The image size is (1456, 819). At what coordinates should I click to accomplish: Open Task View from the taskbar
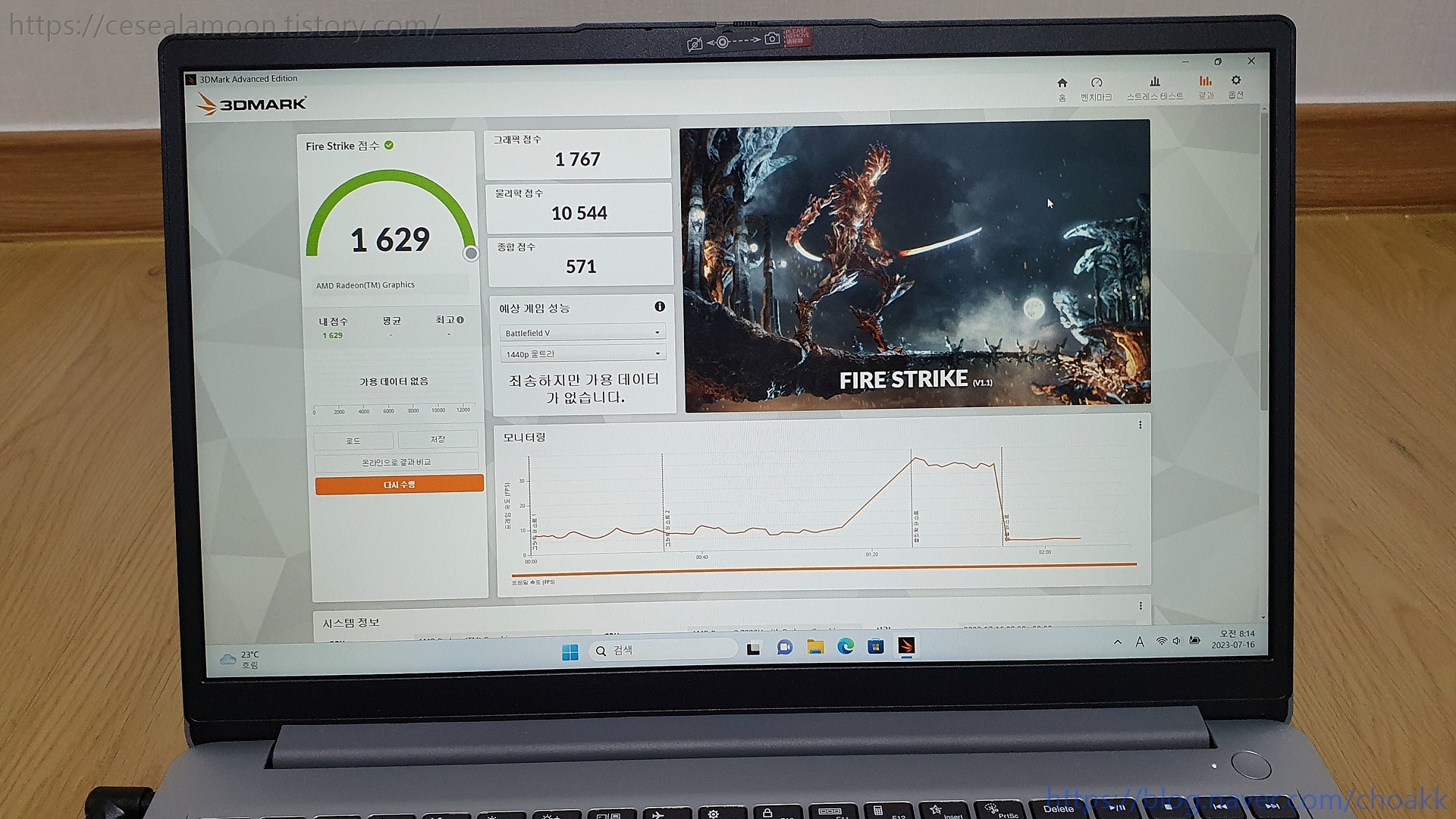(754, 648)
